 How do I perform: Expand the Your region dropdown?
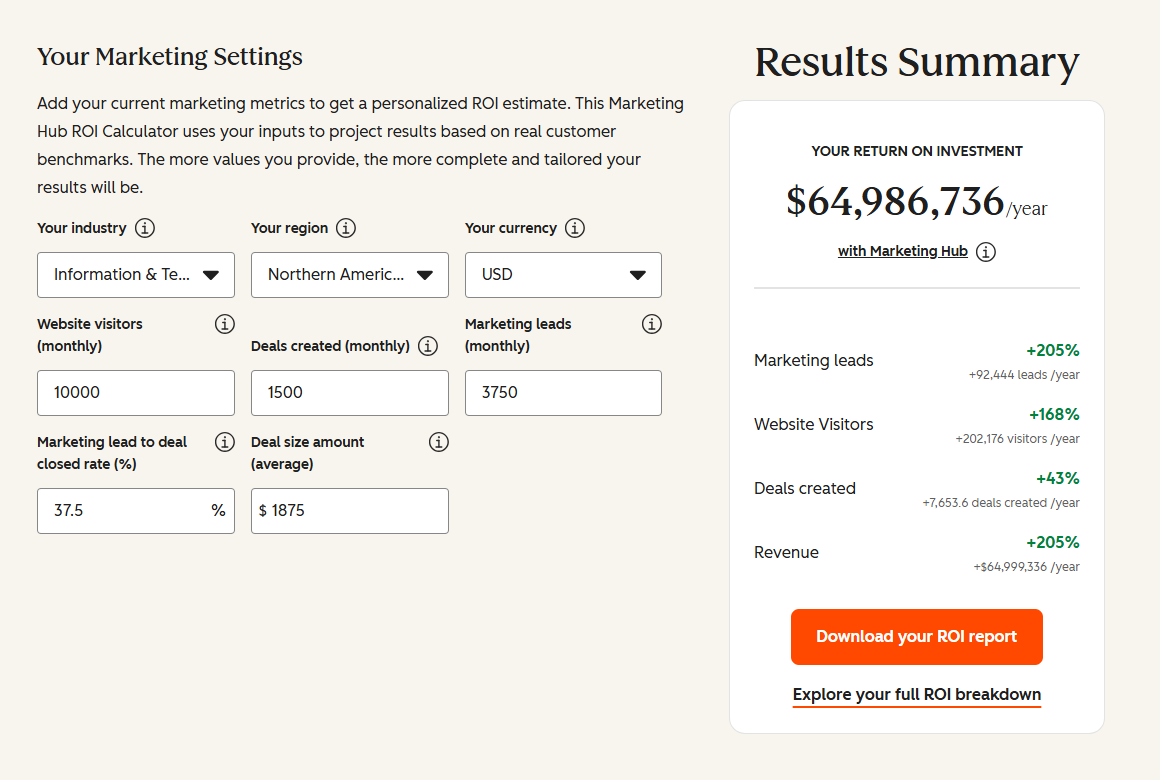pos(350,275)
